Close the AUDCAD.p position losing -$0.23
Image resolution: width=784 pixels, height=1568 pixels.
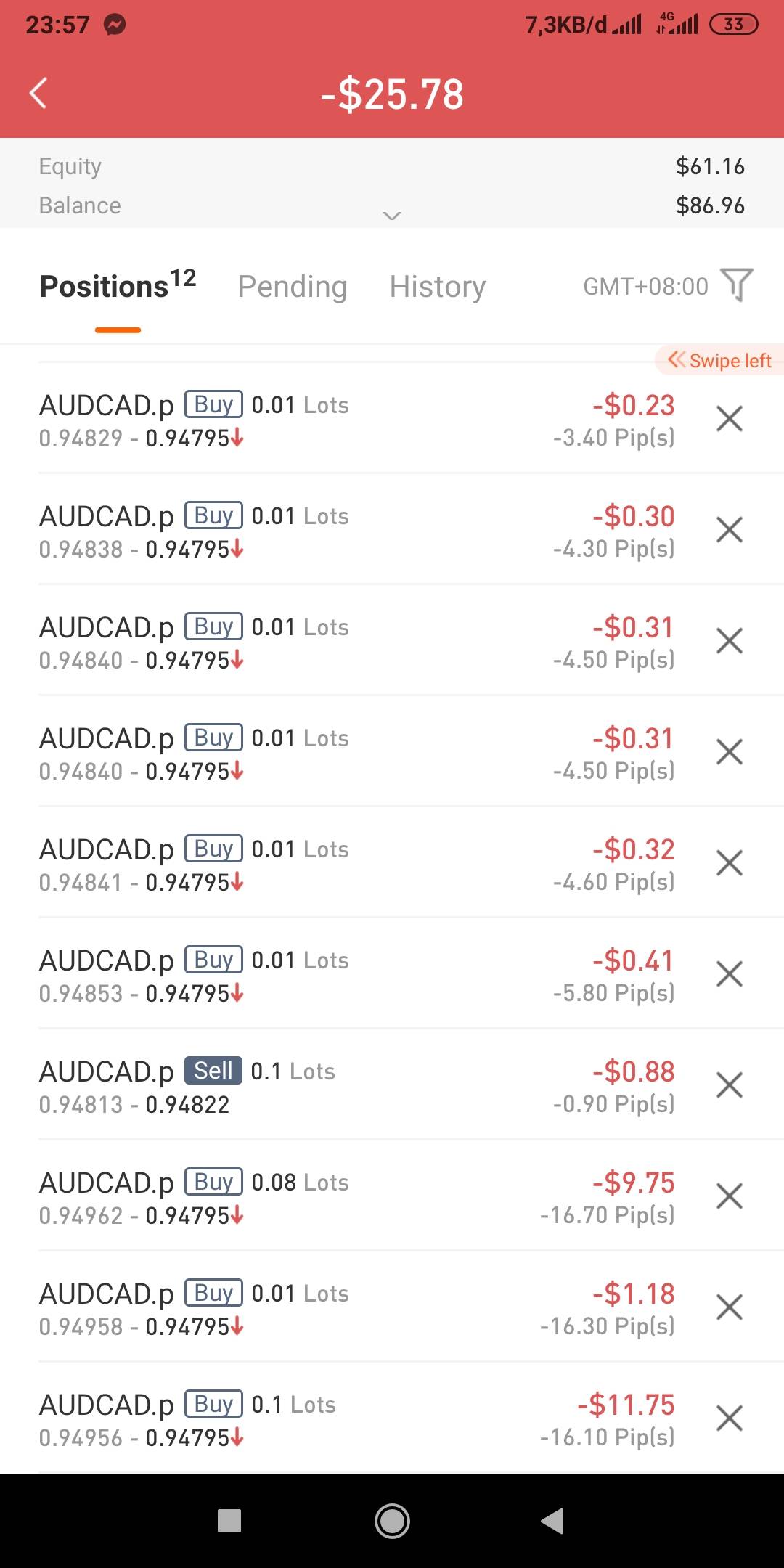729,419
